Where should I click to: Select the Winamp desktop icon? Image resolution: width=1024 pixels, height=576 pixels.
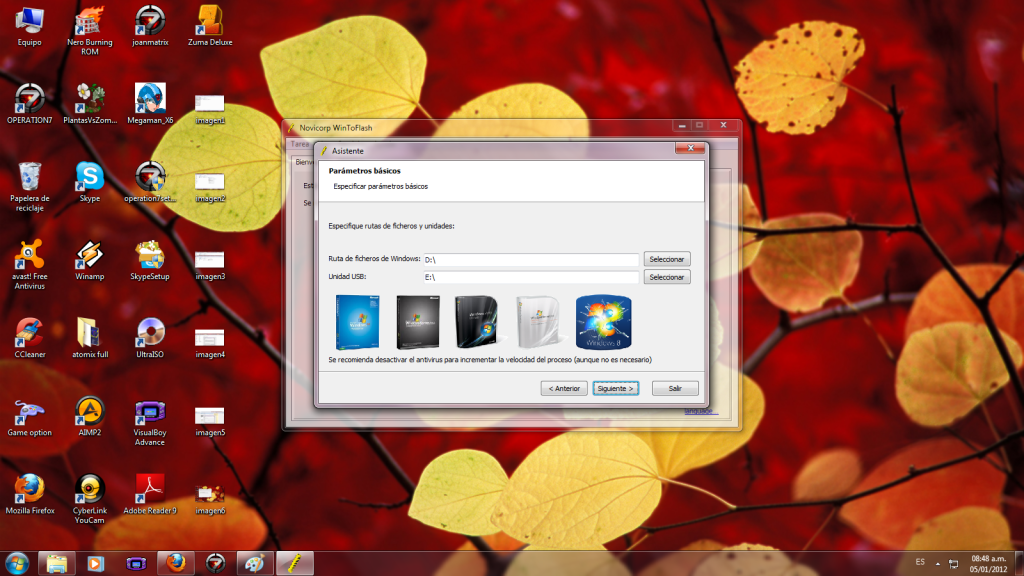pos(89,260)
